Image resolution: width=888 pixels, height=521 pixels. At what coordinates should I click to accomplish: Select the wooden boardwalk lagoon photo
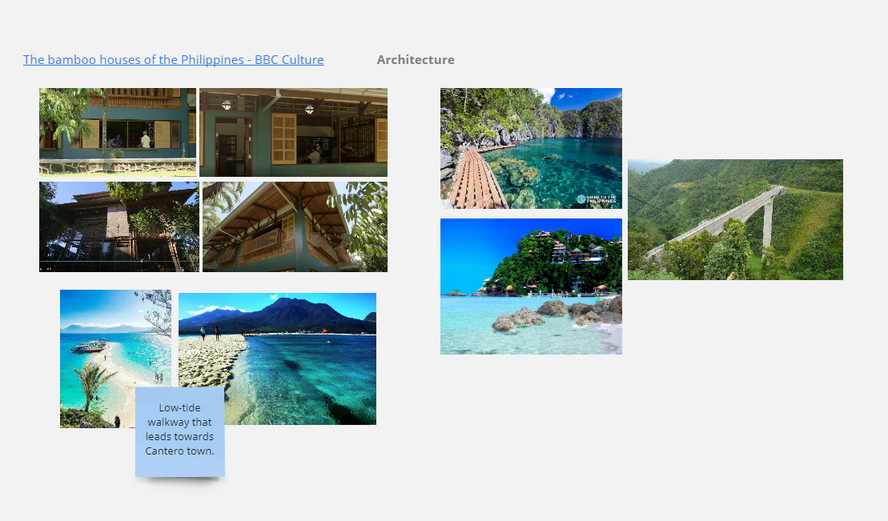coord(531,148)
